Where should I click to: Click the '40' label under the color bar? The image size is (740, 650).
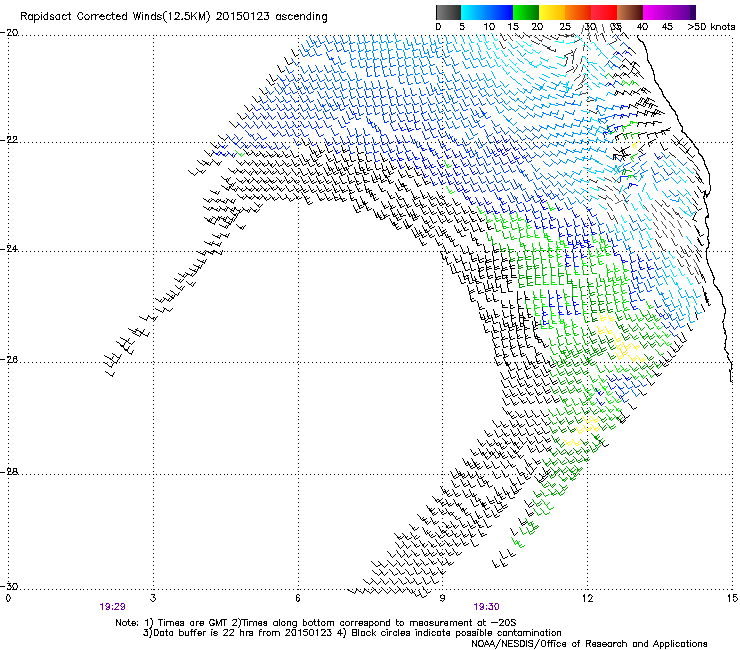642,27
